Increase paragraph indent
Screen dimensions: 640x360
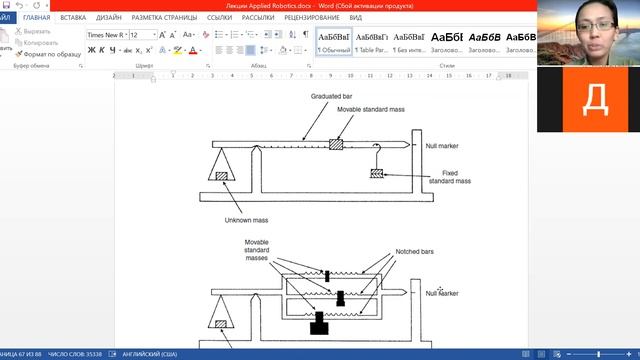278,35
